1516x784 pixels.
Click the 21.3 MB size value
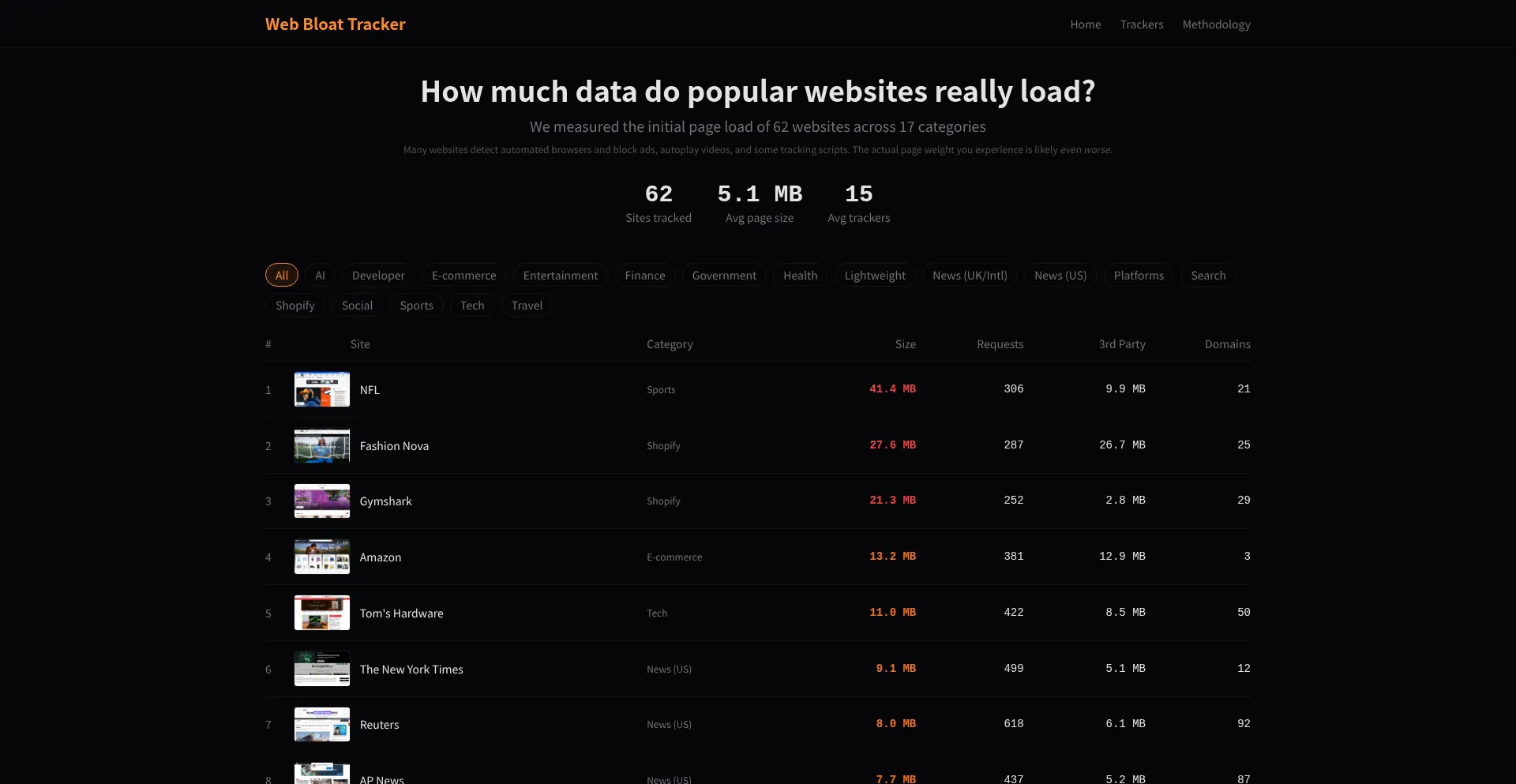[892, 500]
